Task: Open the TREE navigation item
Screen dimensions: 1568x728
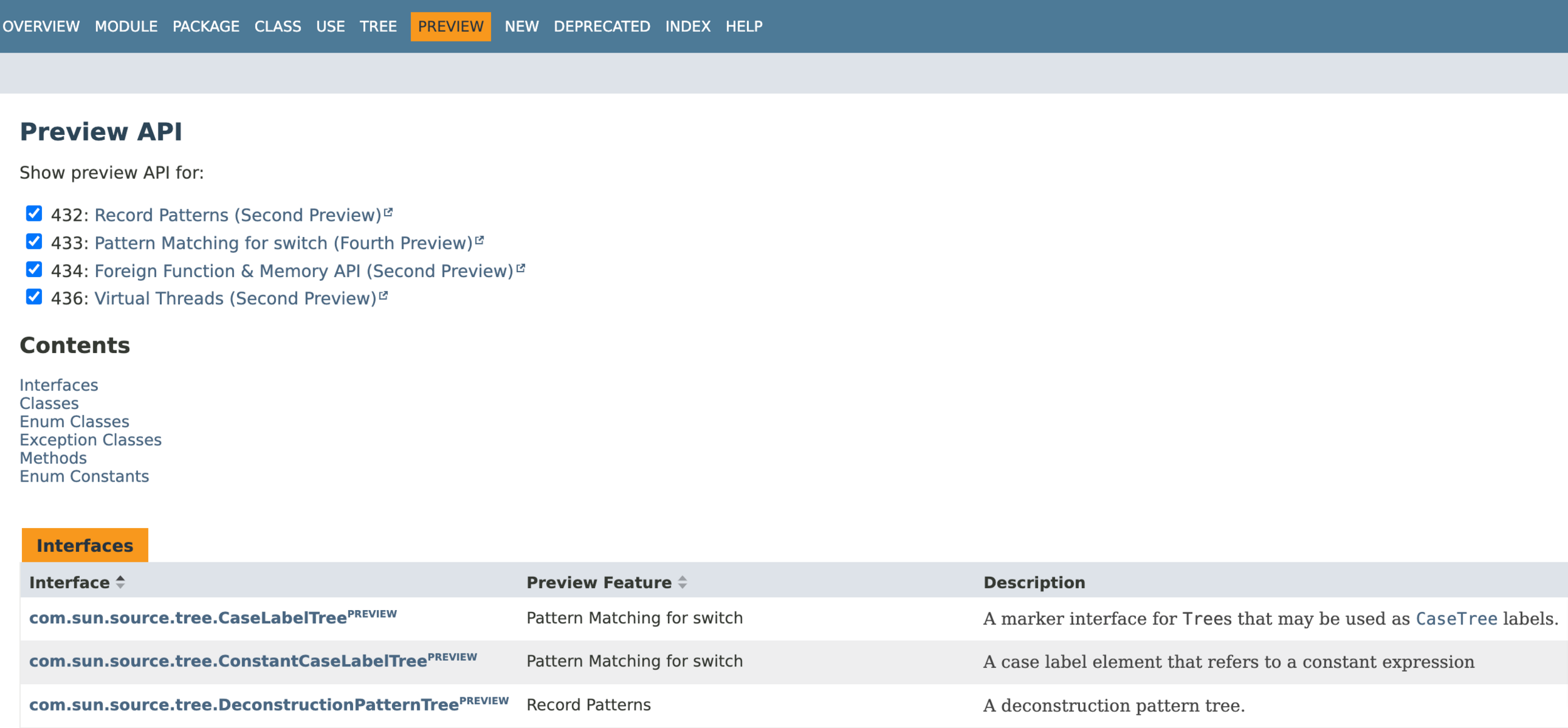Action: (378, 26)
